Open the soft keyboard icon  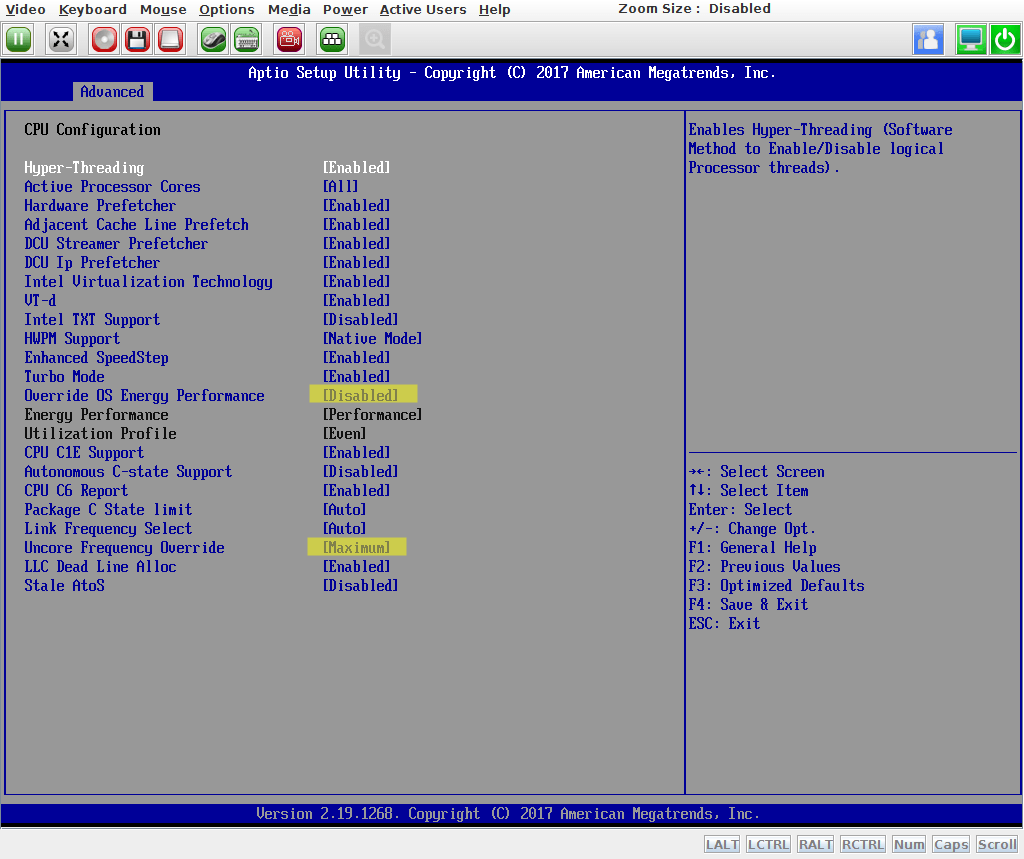point(247,39)
